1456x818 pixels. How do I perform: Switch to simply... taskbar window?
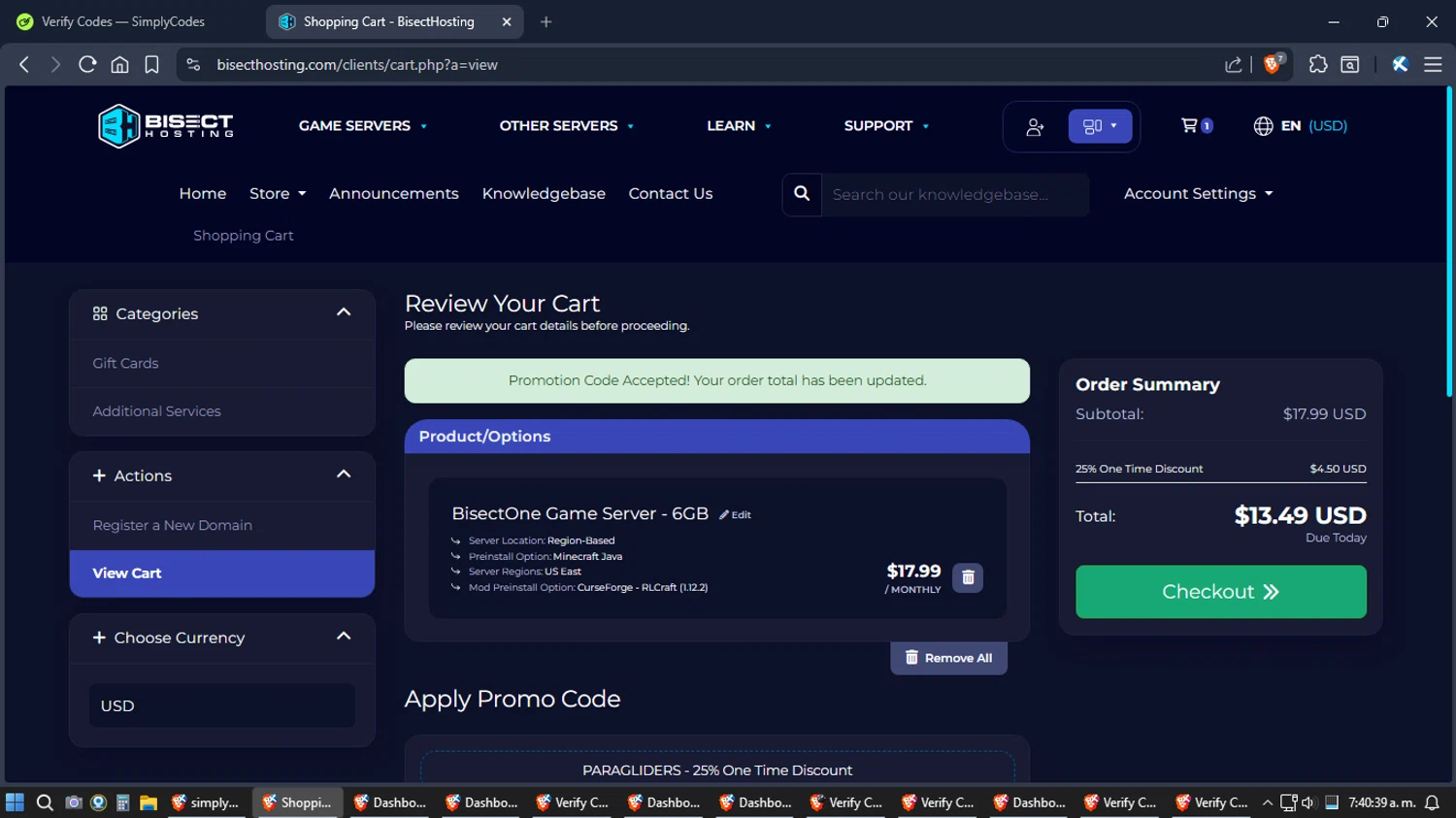pos(206,802)
